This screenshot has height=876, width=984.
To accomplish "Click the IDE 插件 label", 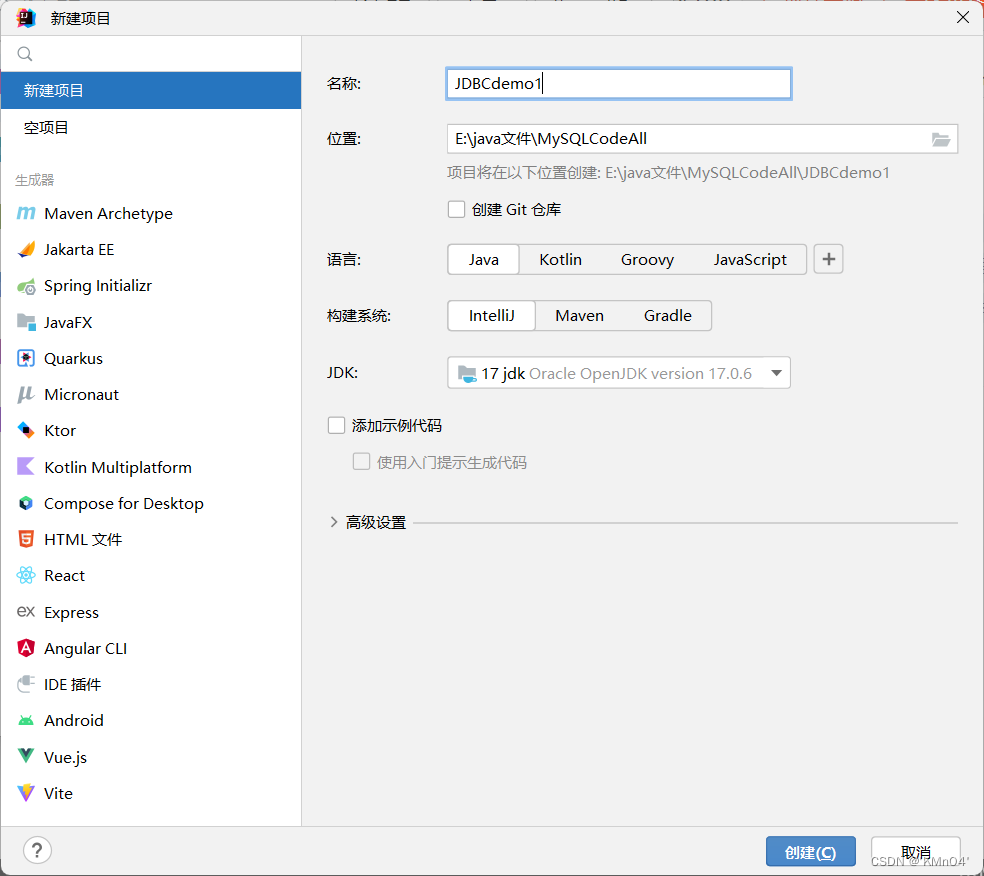I will pyautogui.click(x=72, y=685).
